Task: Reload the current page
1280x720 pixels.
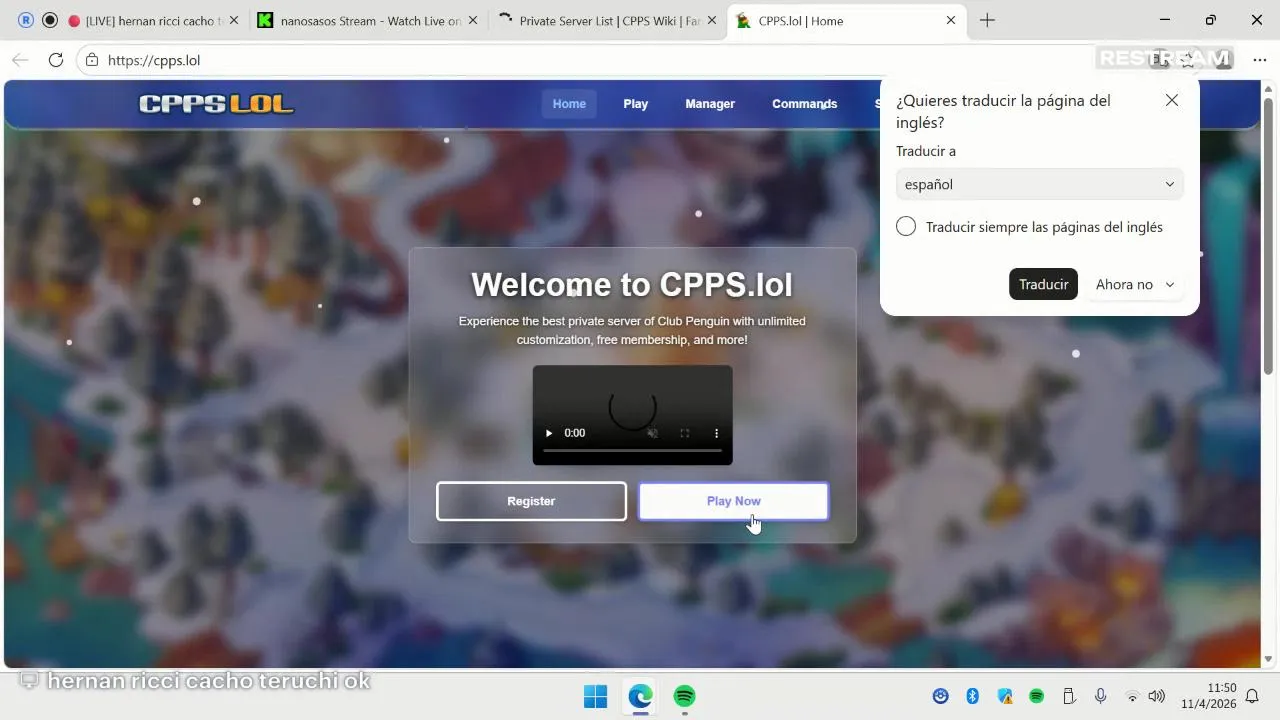Action: pyautogui.click(x=56, y=60)
